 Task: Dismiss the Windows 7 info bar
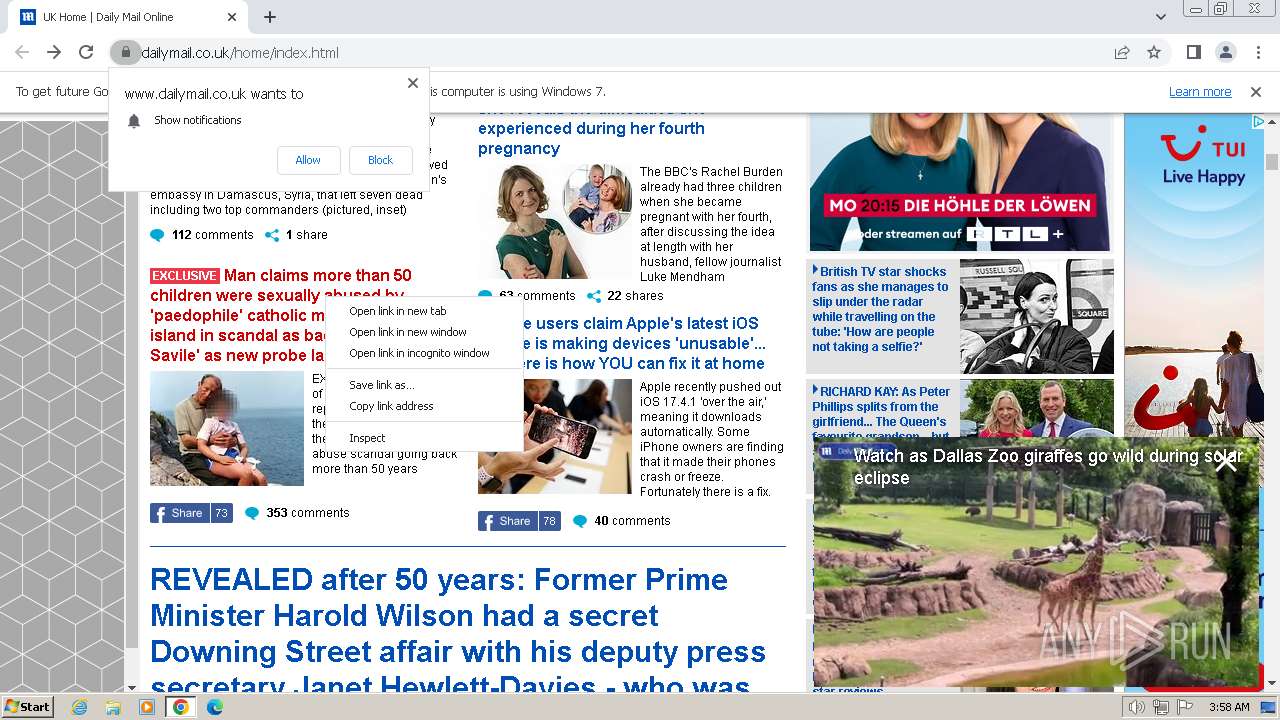pos(1256,91)
